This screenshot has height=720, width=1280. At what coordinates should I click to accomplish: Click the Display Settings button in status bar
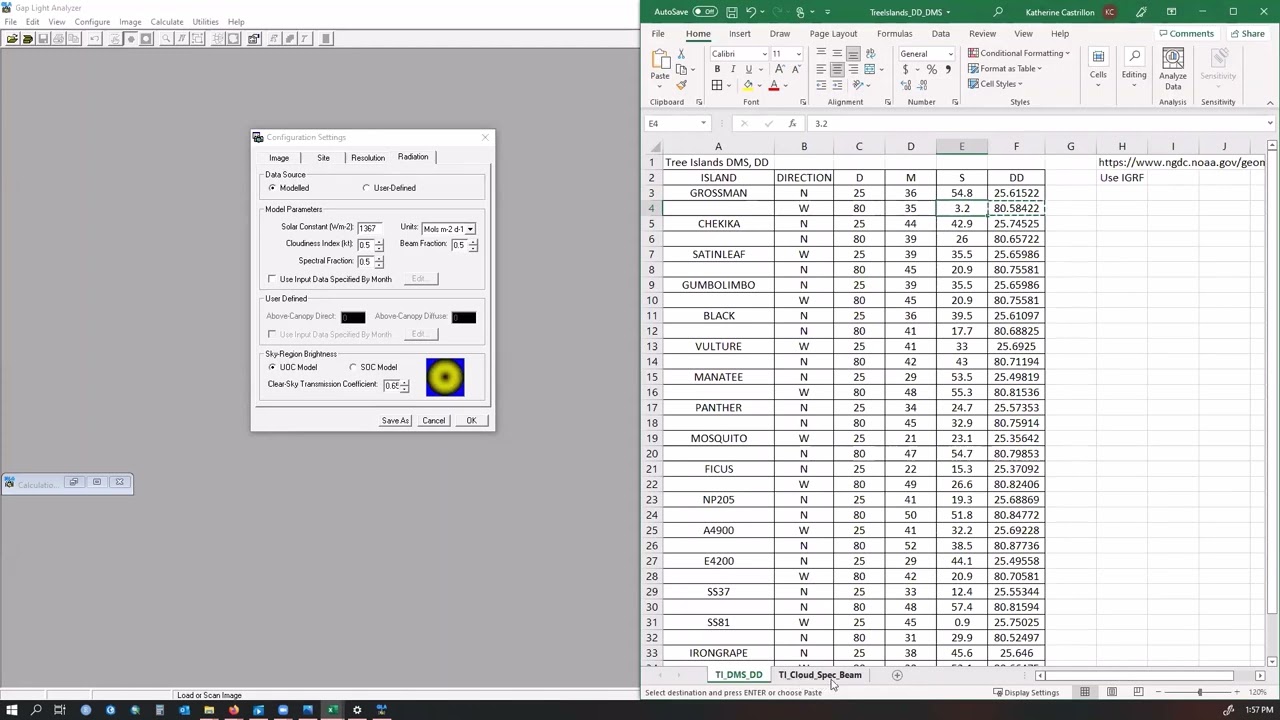[x=1026, y=692]
